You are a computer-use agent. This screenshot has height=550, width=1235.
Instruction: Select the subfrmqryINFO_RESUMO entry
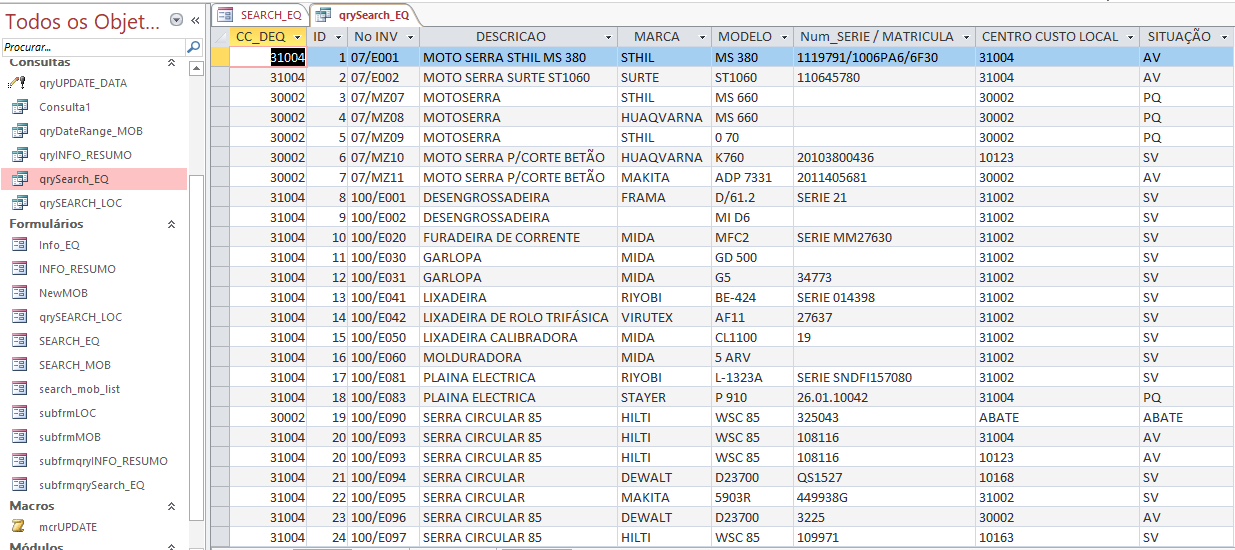(x=104, y=461)
